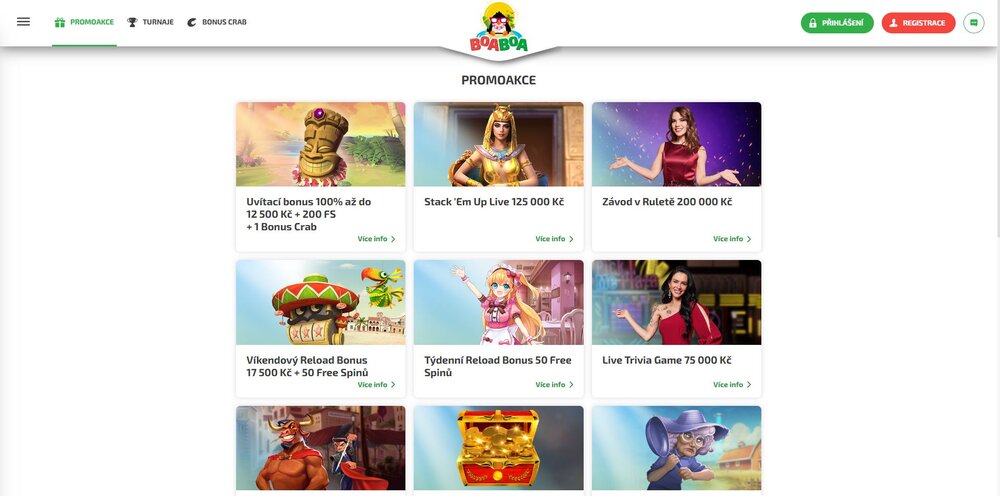Open the hamburger menu icon
This screenshot has width=1000, height=496.
click(24, 22)
